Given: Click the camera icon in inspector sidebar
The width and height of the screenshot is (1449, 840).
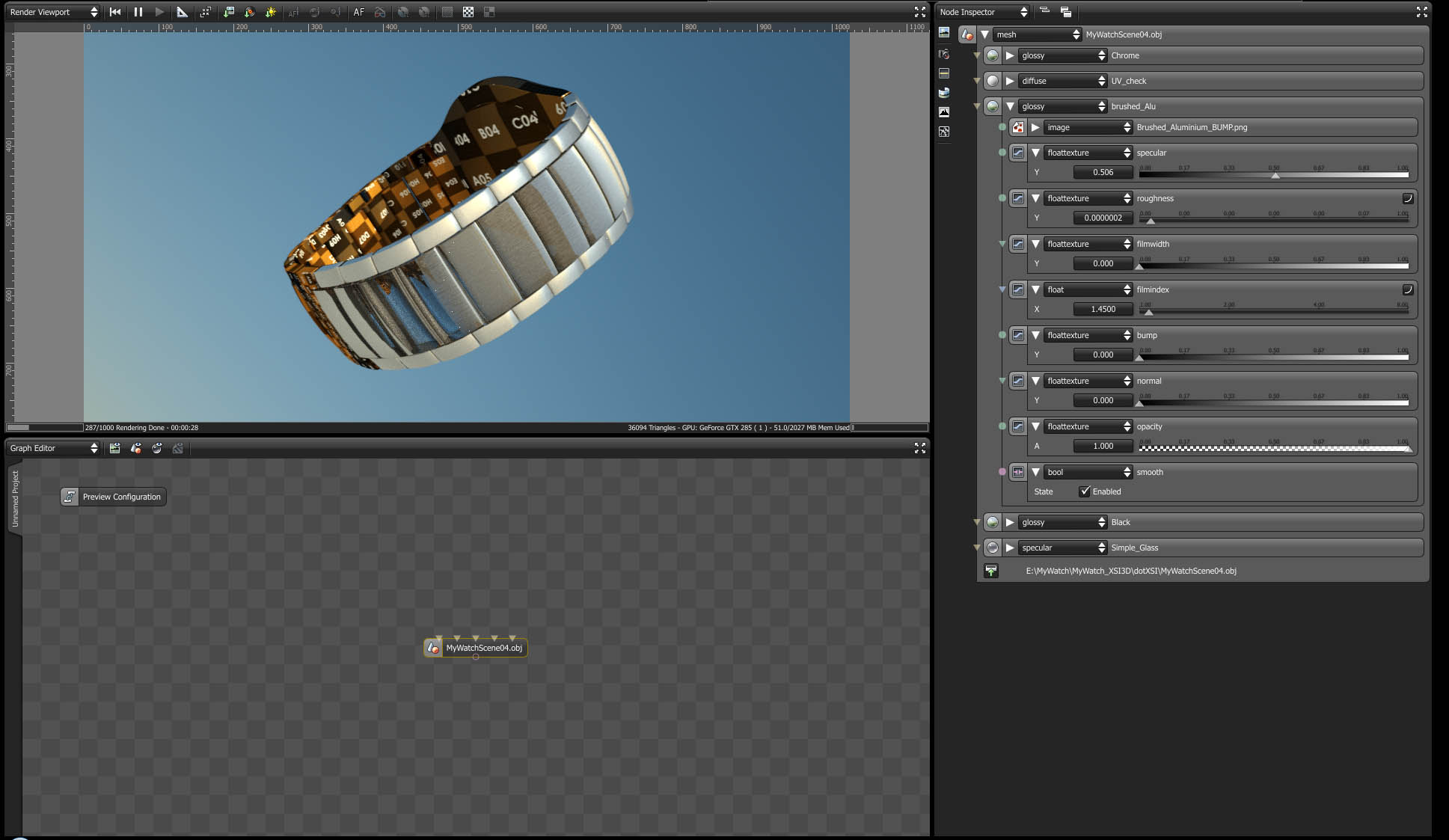Looking at the screenshot, I should click(x=944, y=54).
